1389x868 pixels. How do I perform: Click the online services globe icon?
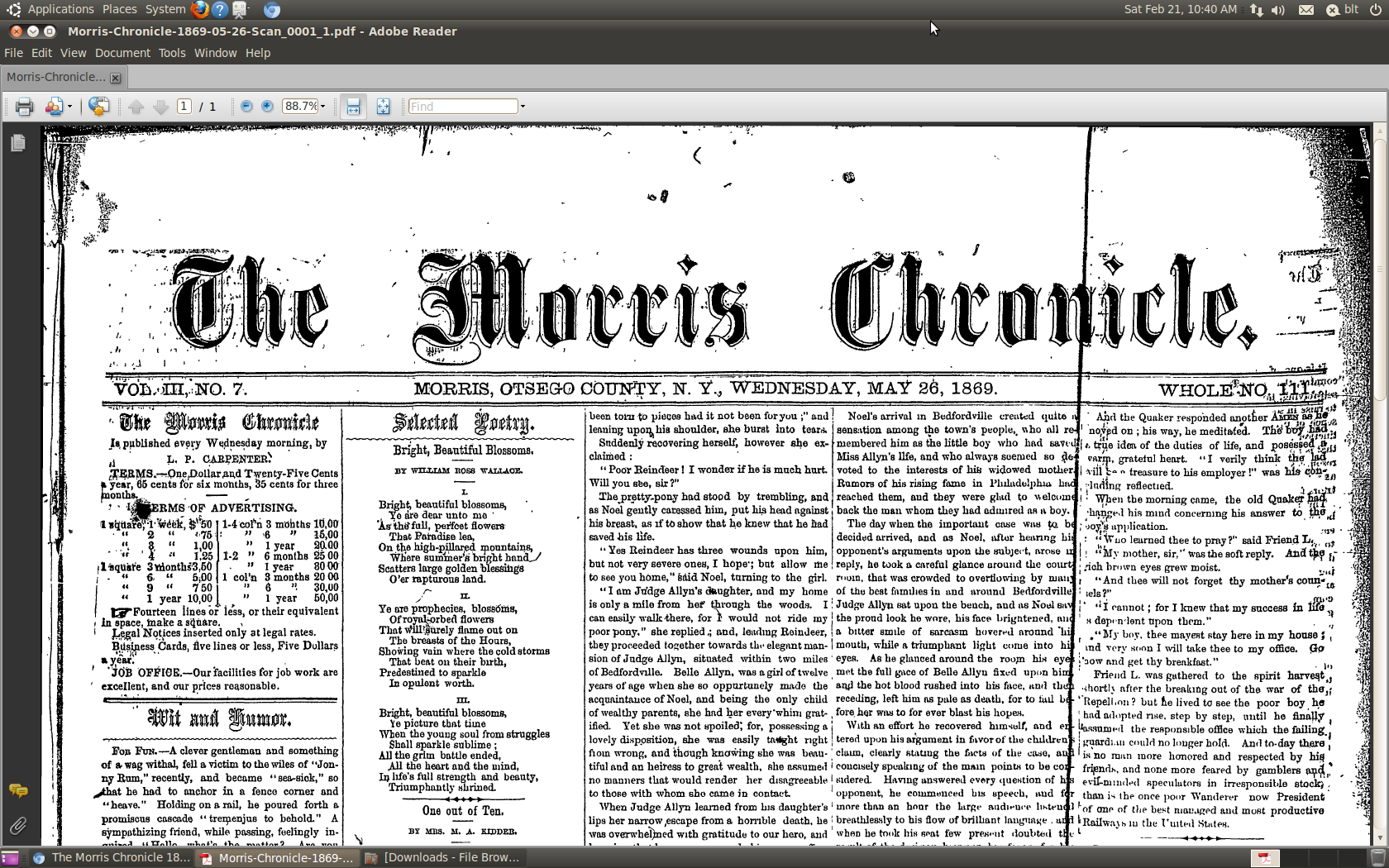[99, 107]
